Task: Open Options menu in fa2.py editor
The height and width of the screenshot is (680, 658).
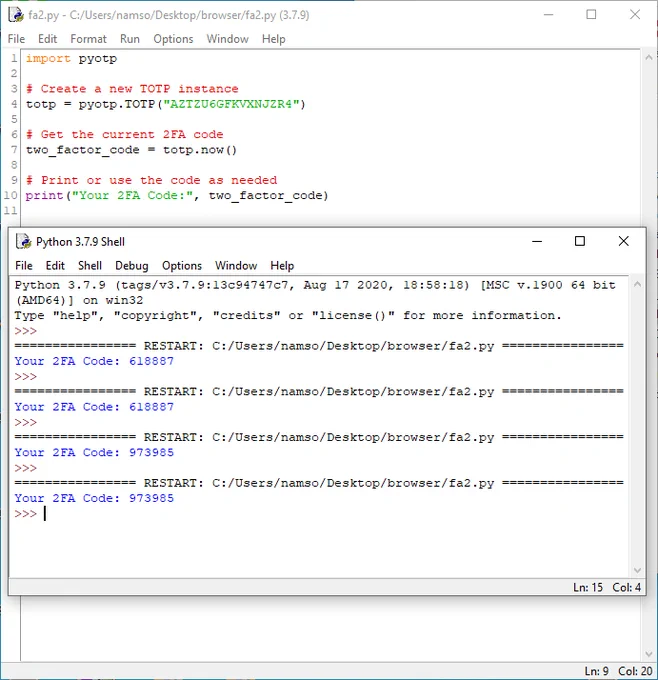Action: point(173,39)
